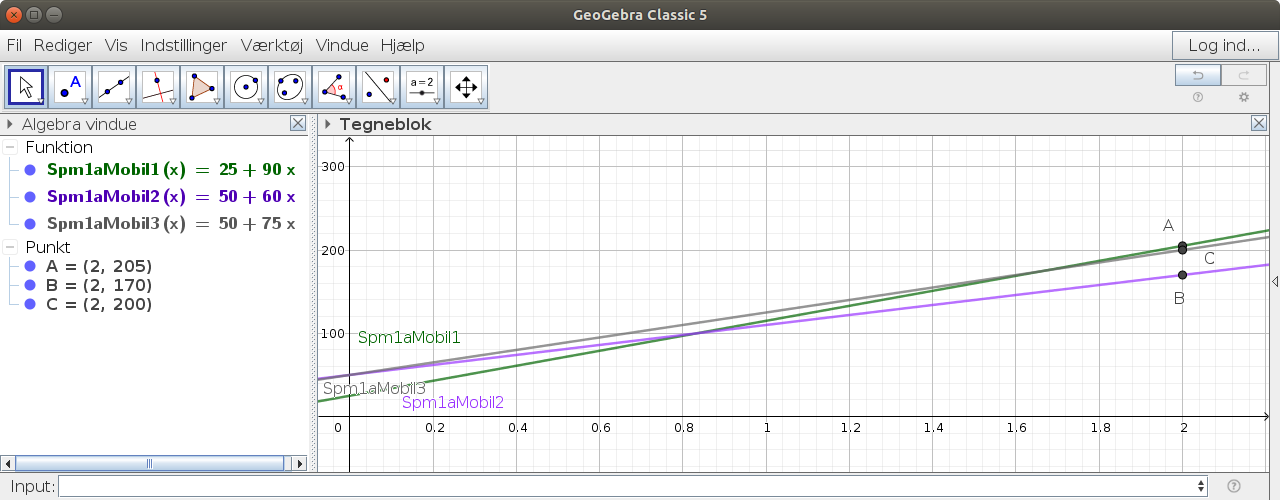Image resolution: width=1280 pixels, height=500 pixels.
Task: Click the scrollbar left arrow in Algebra panel
Action: 8,463
